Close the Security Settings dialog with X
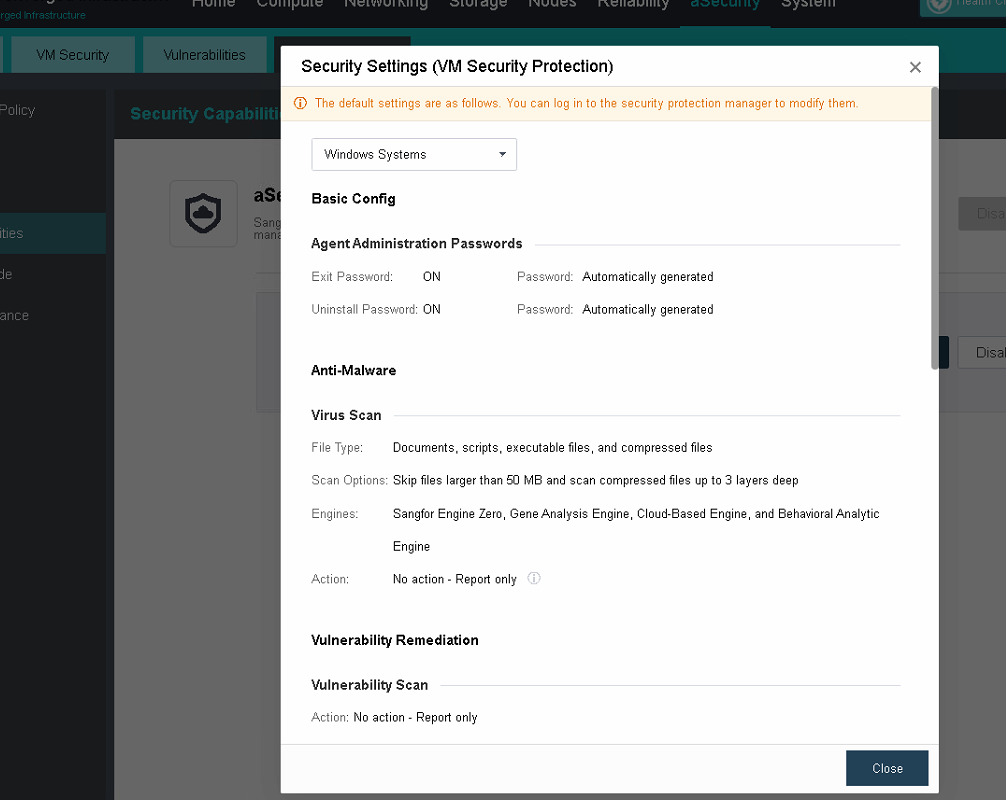 tap(914, 68)
